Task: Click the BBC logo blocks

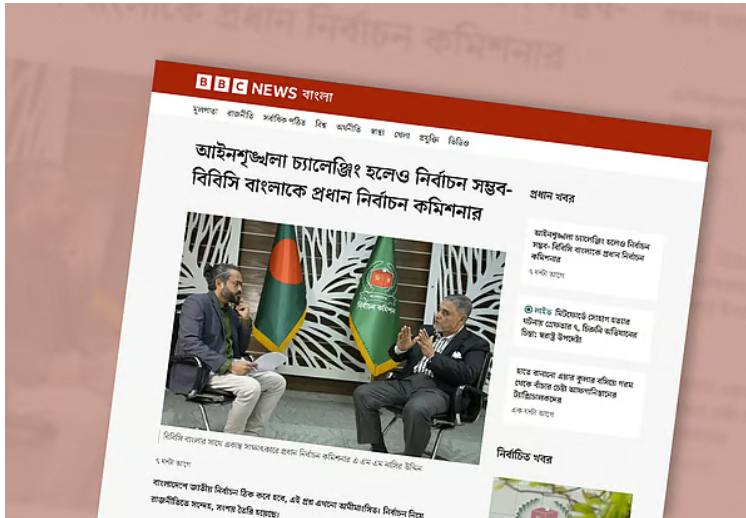Action: pos(221,84)
